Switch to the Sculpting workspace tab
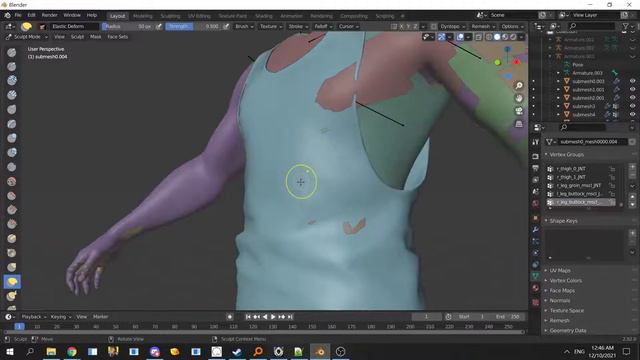The height and width of the screenshot is (360, 640). pyautogui.click(x=170, y=16)
